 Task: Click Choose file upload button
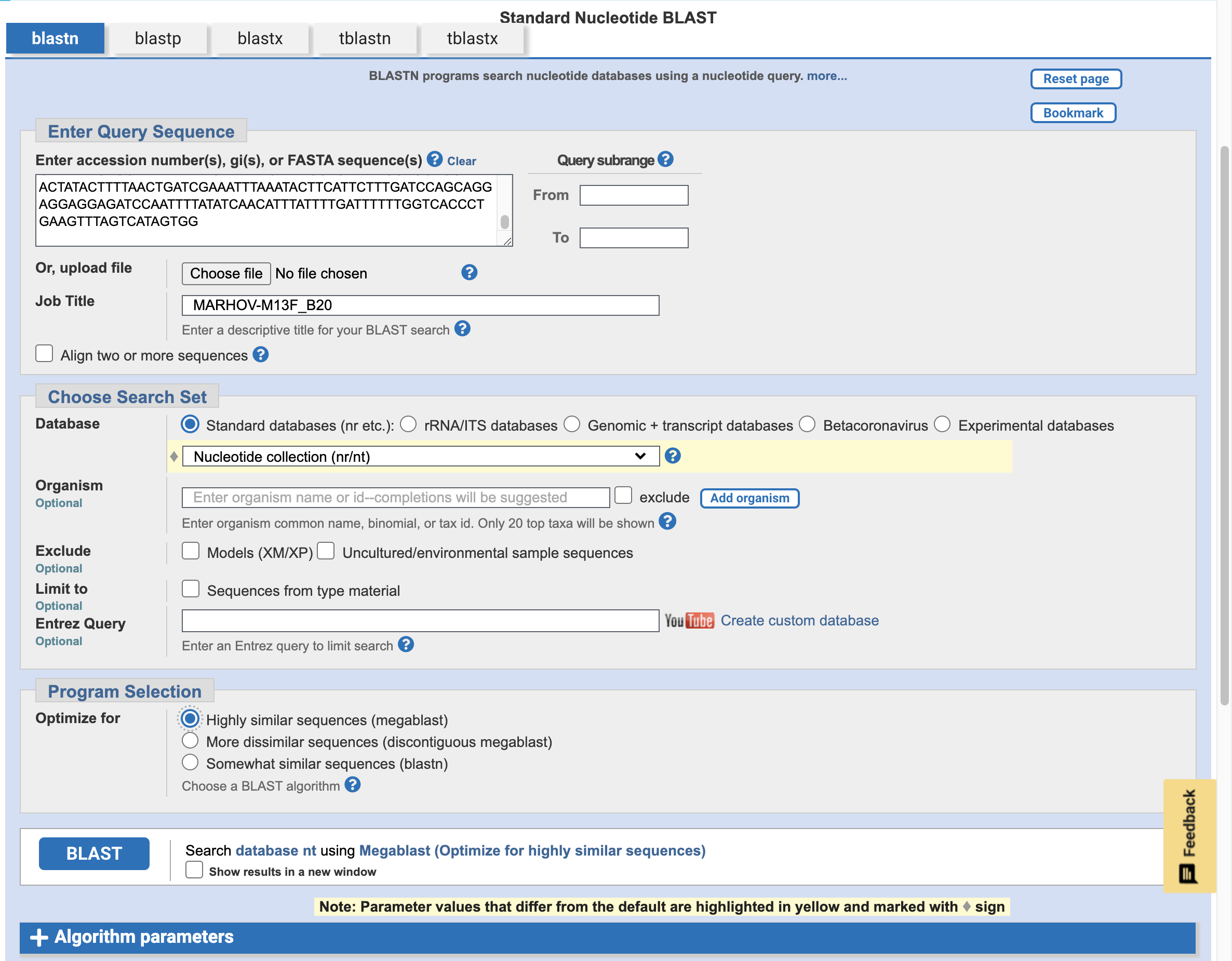coord(226,274)
